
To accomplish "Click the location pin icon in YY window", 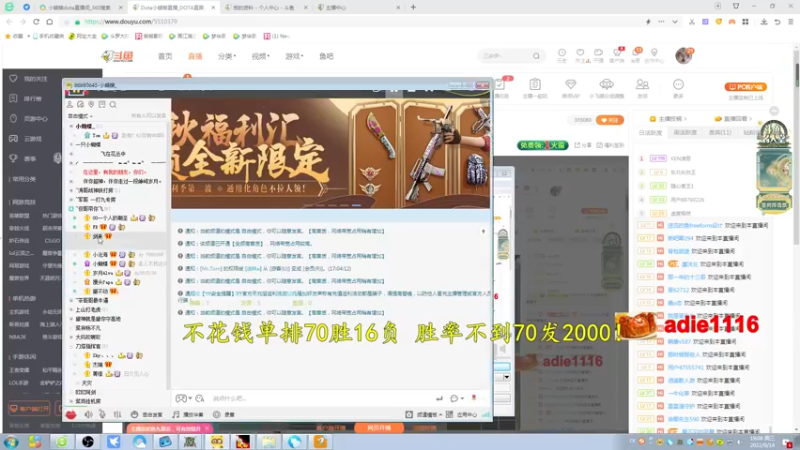I will coord(91,104).
